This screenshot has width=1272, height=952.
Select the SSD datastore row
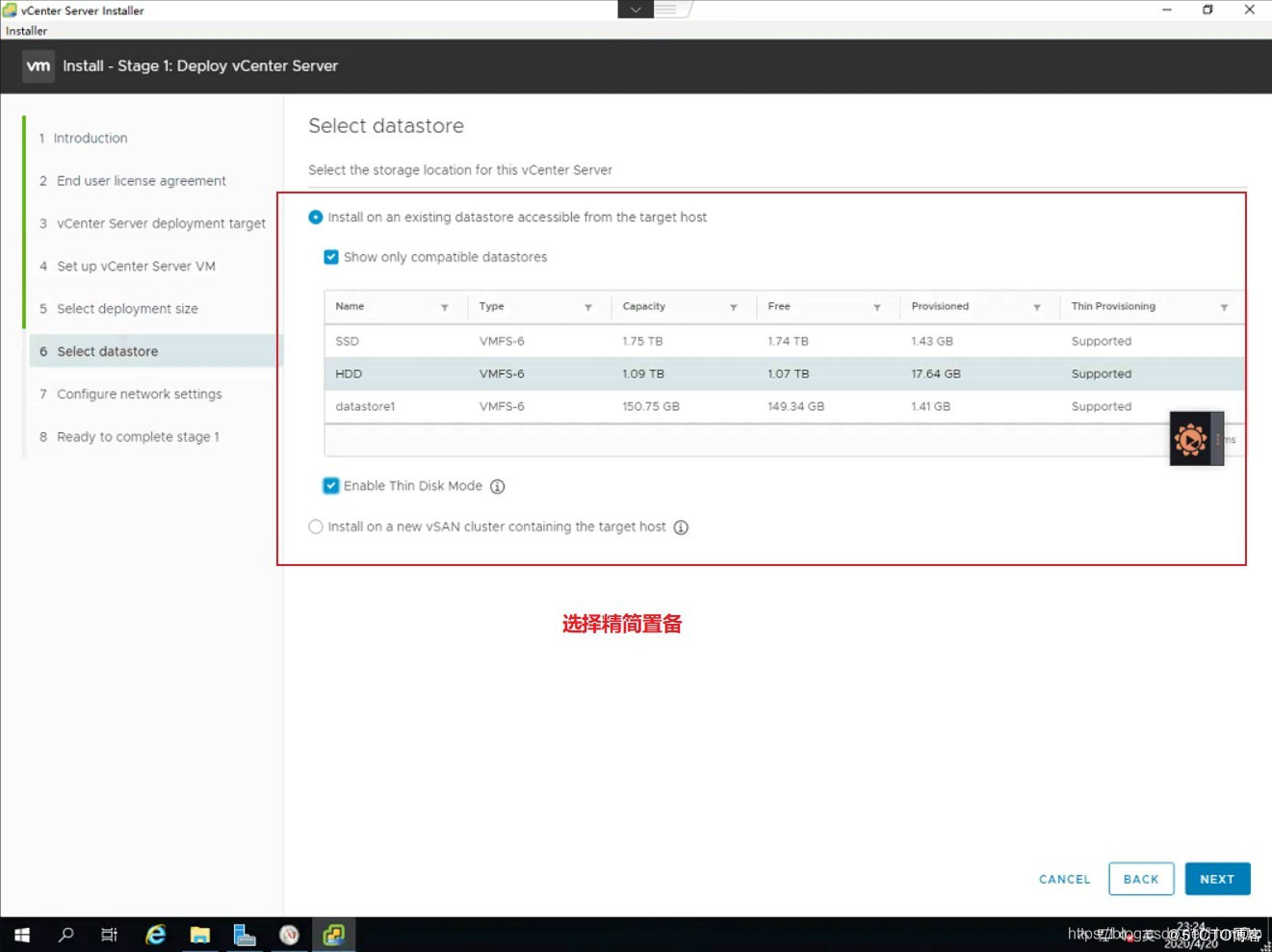784,342
